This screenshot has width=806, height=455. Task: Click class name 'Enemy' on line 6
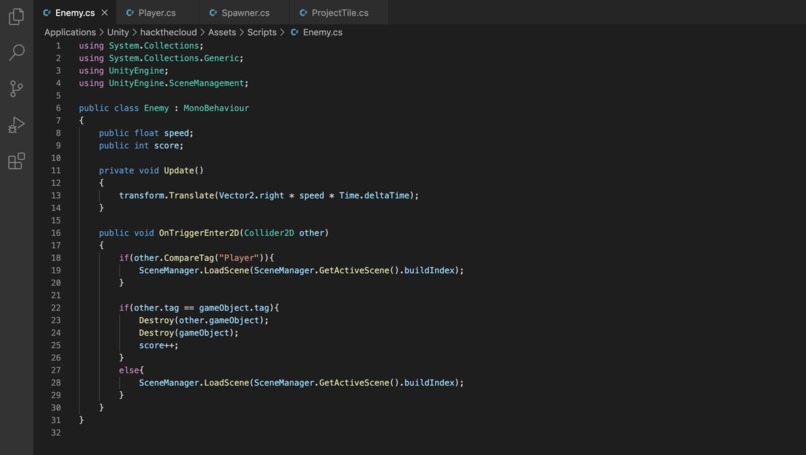pyautogui.click(x=156, y=108)
